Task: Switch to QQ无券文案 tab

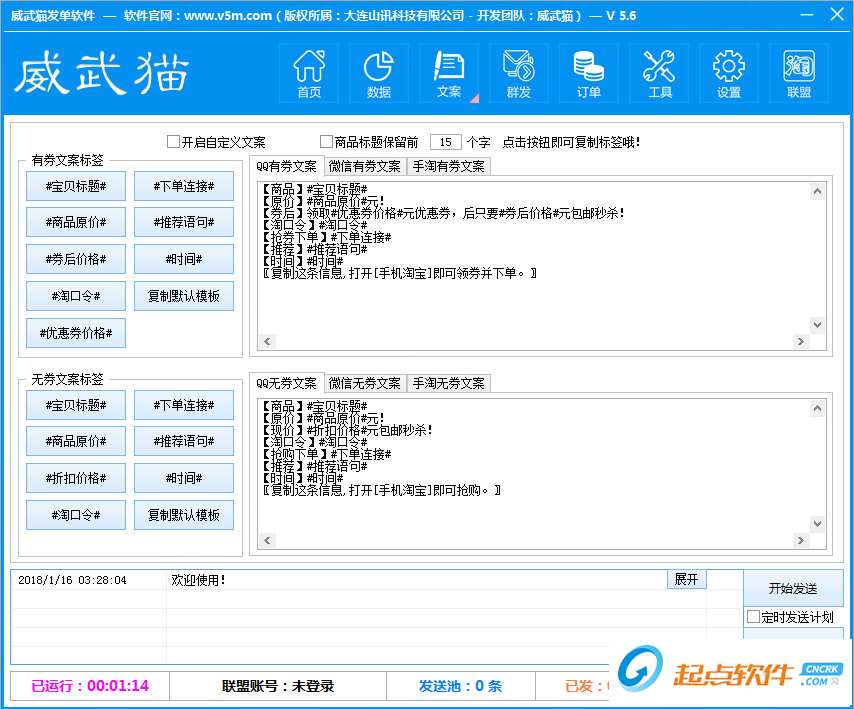Action: coord(286,383)
